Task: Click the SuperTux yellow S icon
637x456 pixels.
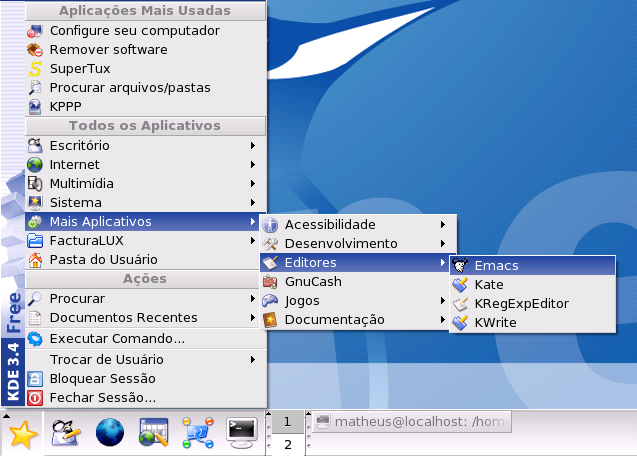Action: [35, 69]
